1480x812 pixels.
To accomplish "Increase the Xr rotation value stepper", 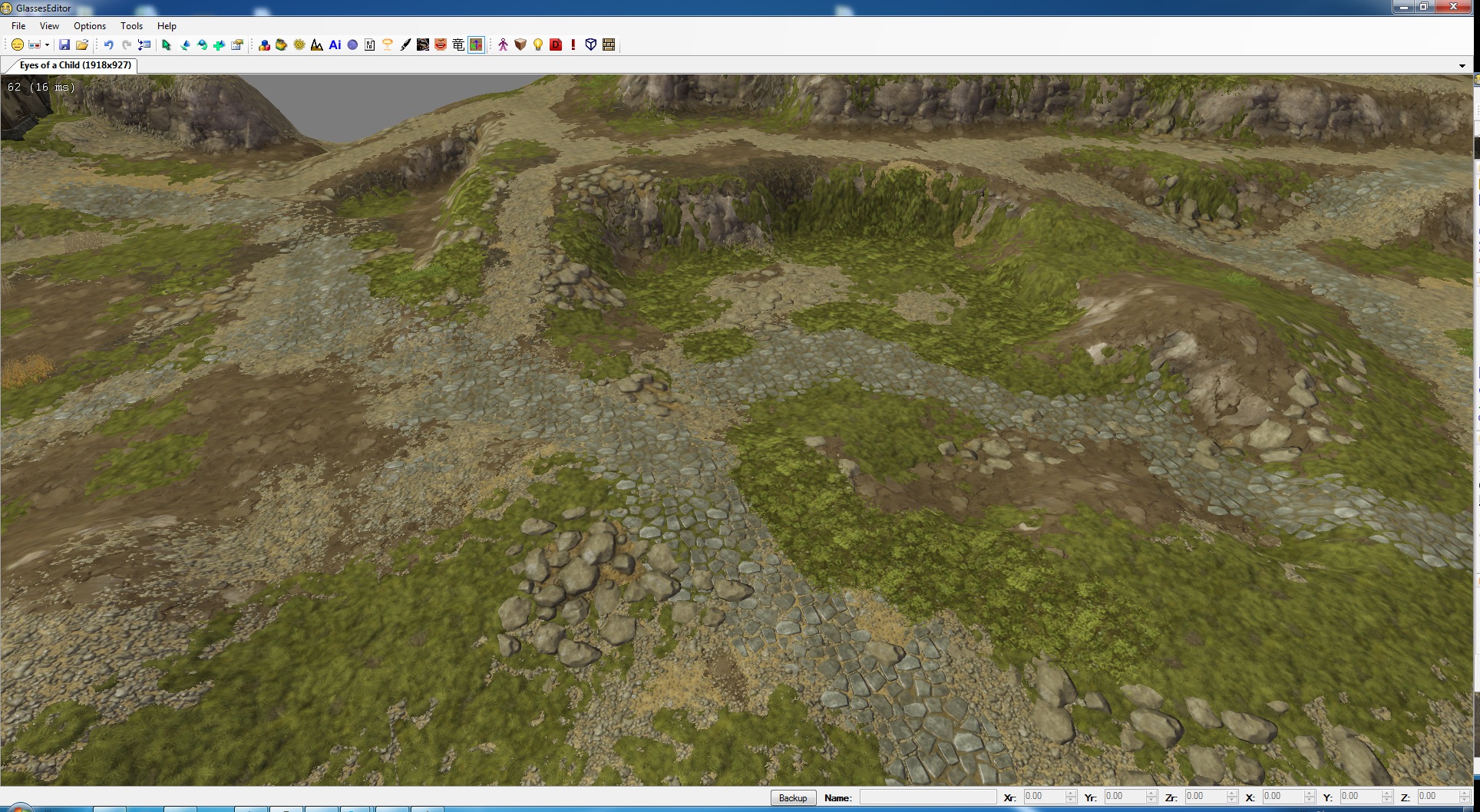I will pos(1070,794).
